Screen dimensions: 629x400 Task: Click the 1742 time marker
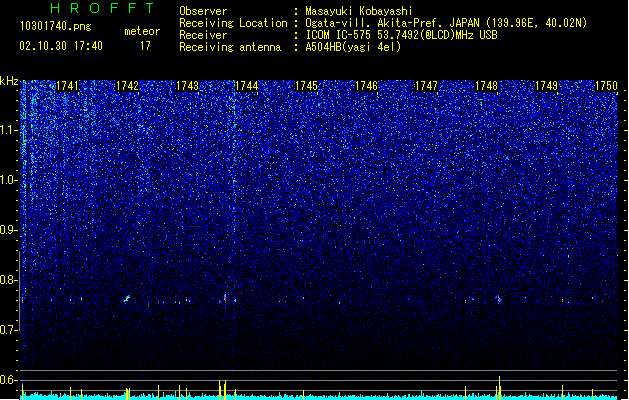coord(127,86)
